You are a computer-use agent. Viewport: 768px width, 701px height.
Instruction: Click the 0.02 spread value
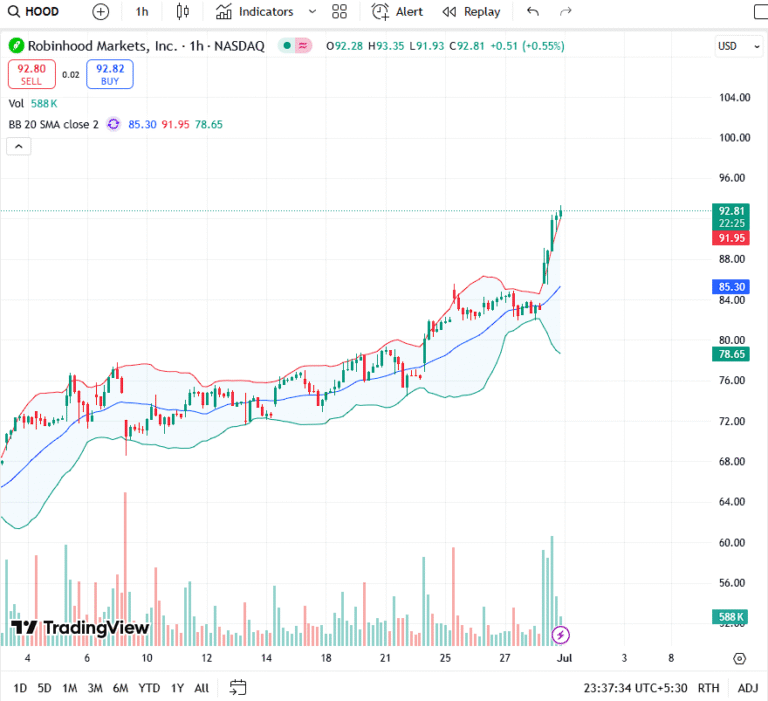point(71,75)
